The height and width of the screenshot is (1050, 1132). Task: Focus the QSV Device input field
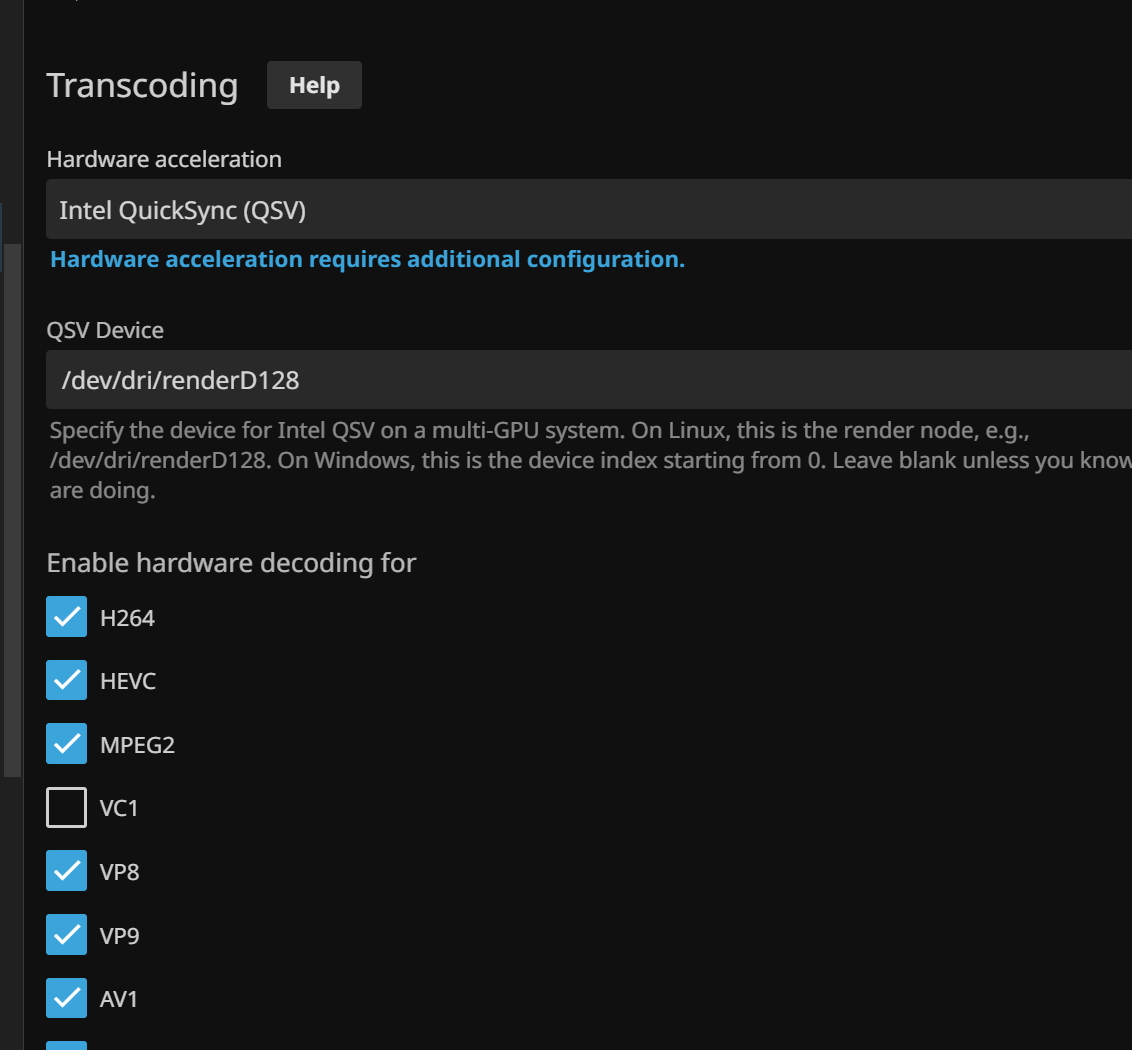(x=588, y=380)
